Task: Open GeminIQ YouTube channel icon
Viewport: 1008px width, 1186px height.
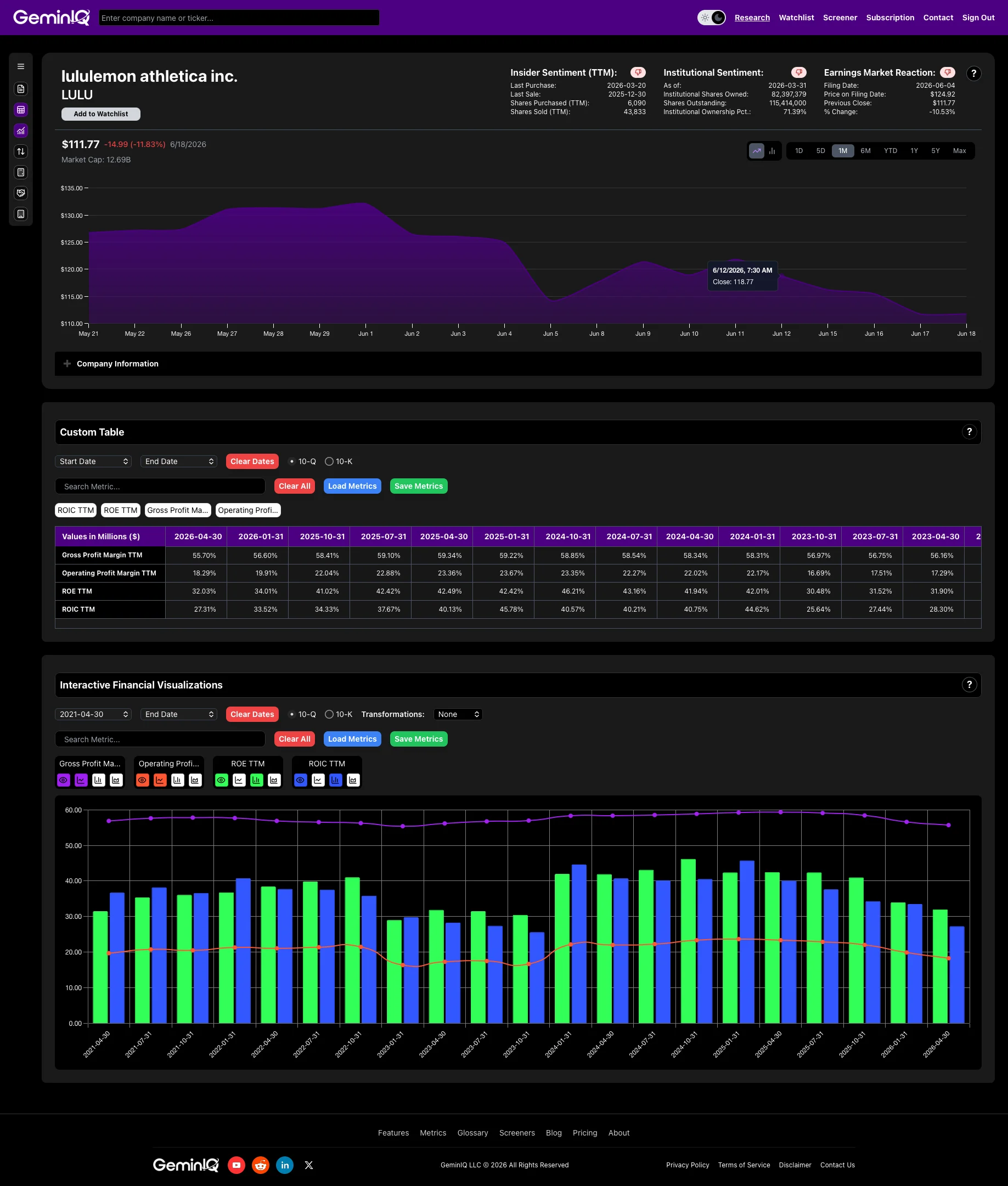Action: click(236, 1165)
